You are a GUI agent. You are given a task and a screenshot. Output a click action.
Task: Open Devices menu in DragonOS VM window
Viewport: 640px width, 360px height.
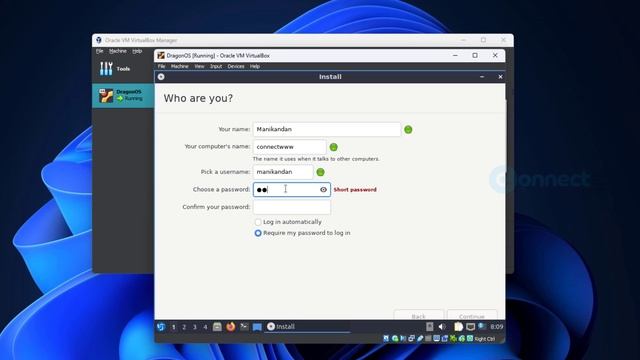[x=236, y=66]
